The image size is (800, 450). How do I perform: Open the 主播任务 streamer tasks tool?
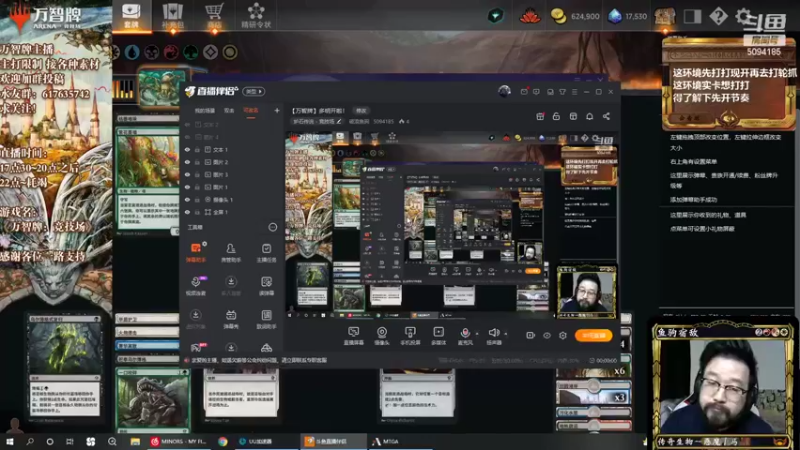(266, 252)
